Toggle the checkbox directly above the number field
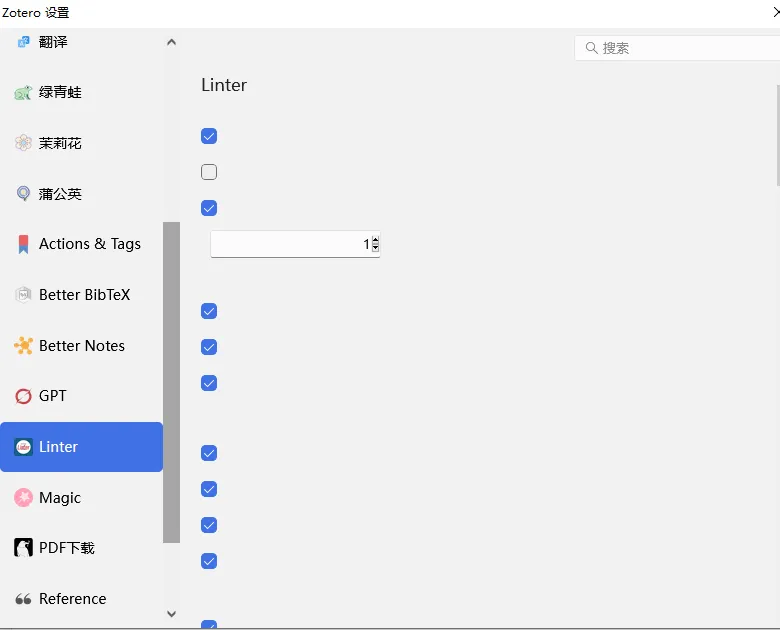Image resolution: width=780 pixels, height=630 pixels. [x=209, y=208]
